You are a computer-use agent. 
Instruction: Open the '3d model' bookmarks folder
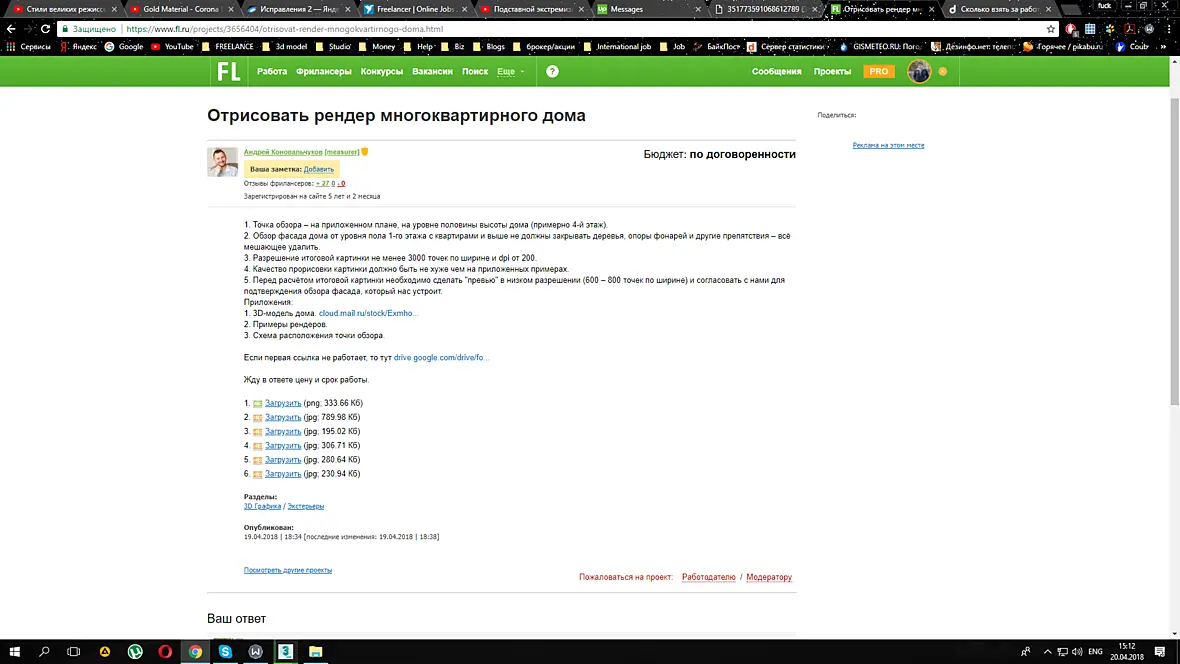pyautogui.click(x=284, y=47)
